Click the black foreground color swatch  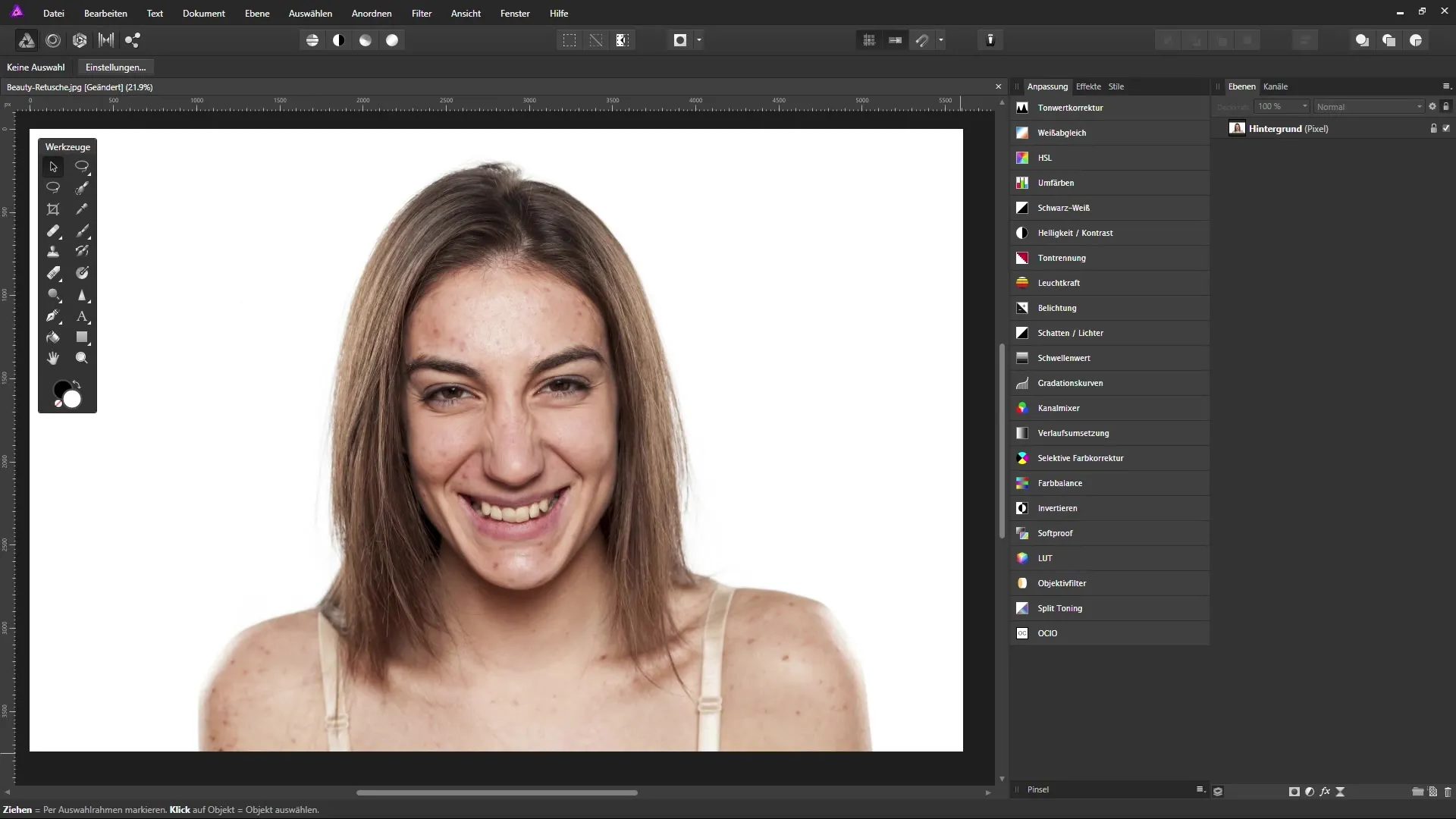point(61,388)
